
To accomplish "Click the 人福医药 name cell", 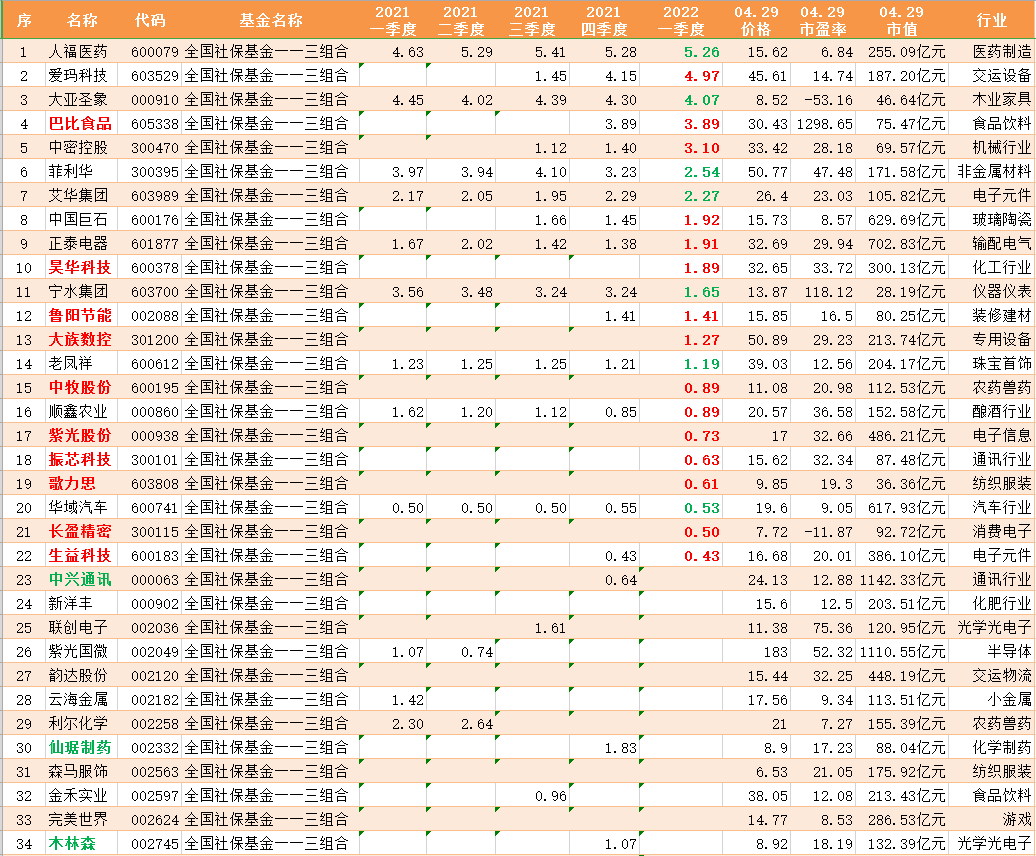I will click(77, 52).
